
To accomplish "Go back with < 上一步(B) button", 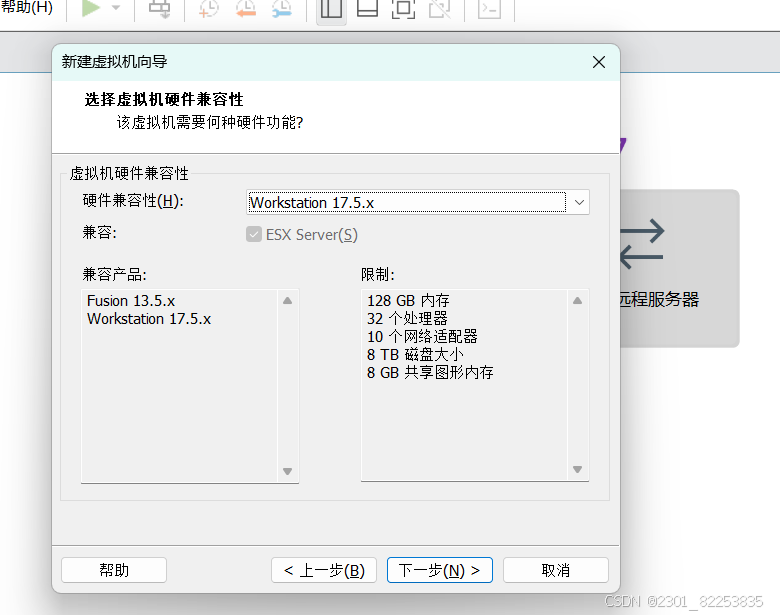I will (324, 570).
